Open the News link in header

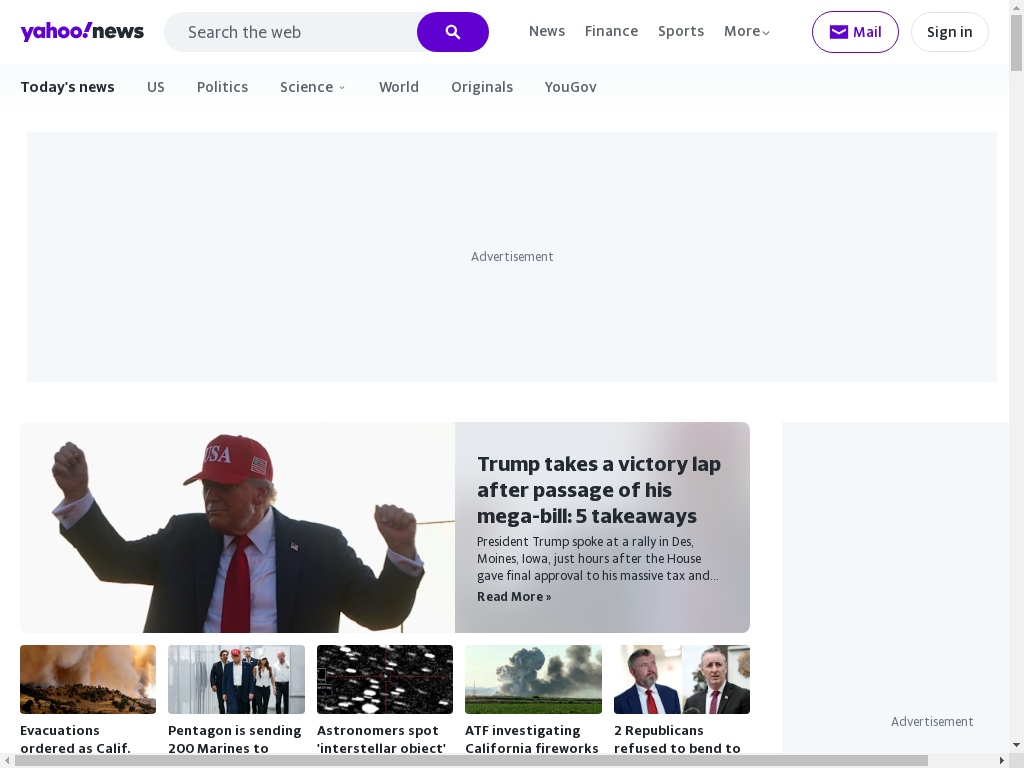tap(547, 31)
